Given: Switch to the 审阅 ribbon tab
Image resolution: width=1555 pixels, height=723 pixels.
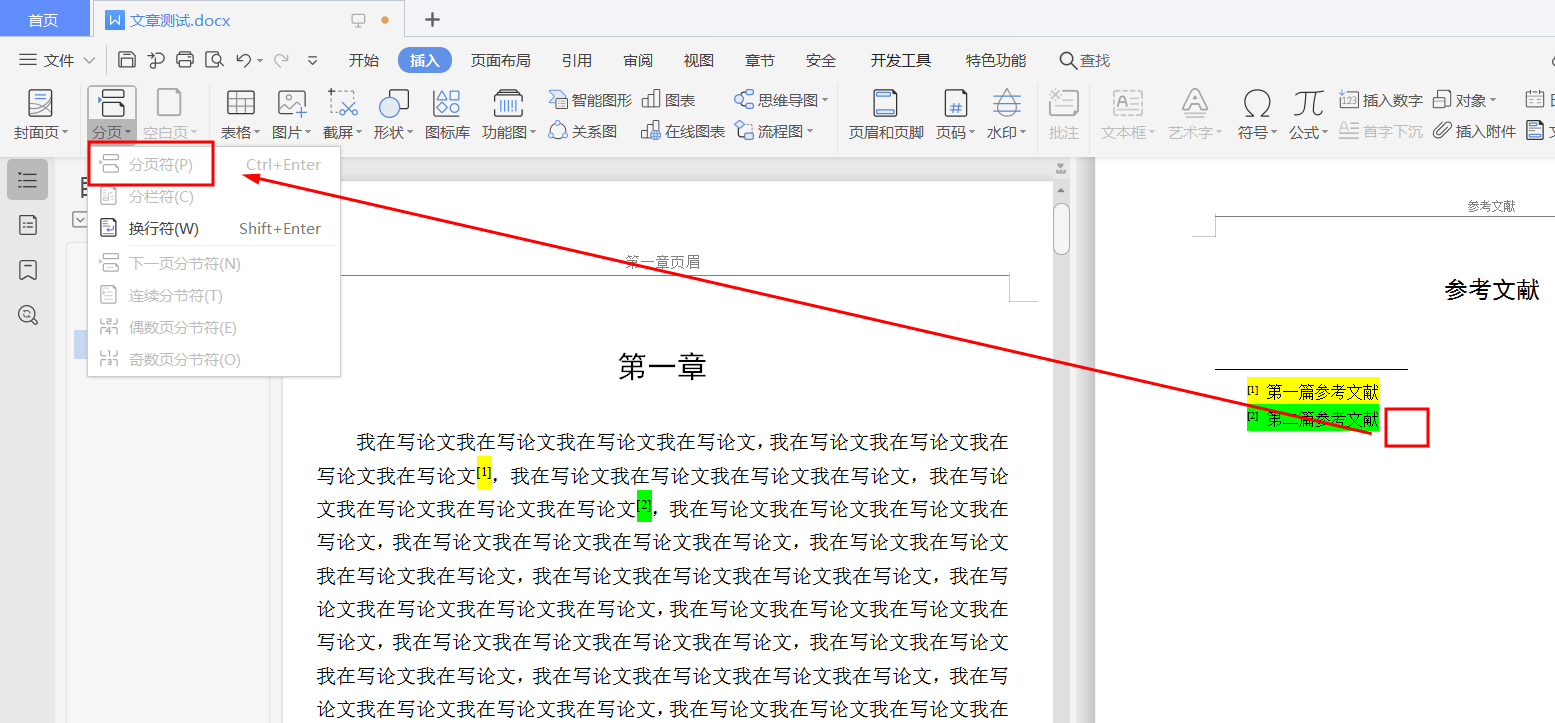Looking at the screenshot, I should pyautogui.click(x=637, y=60).
